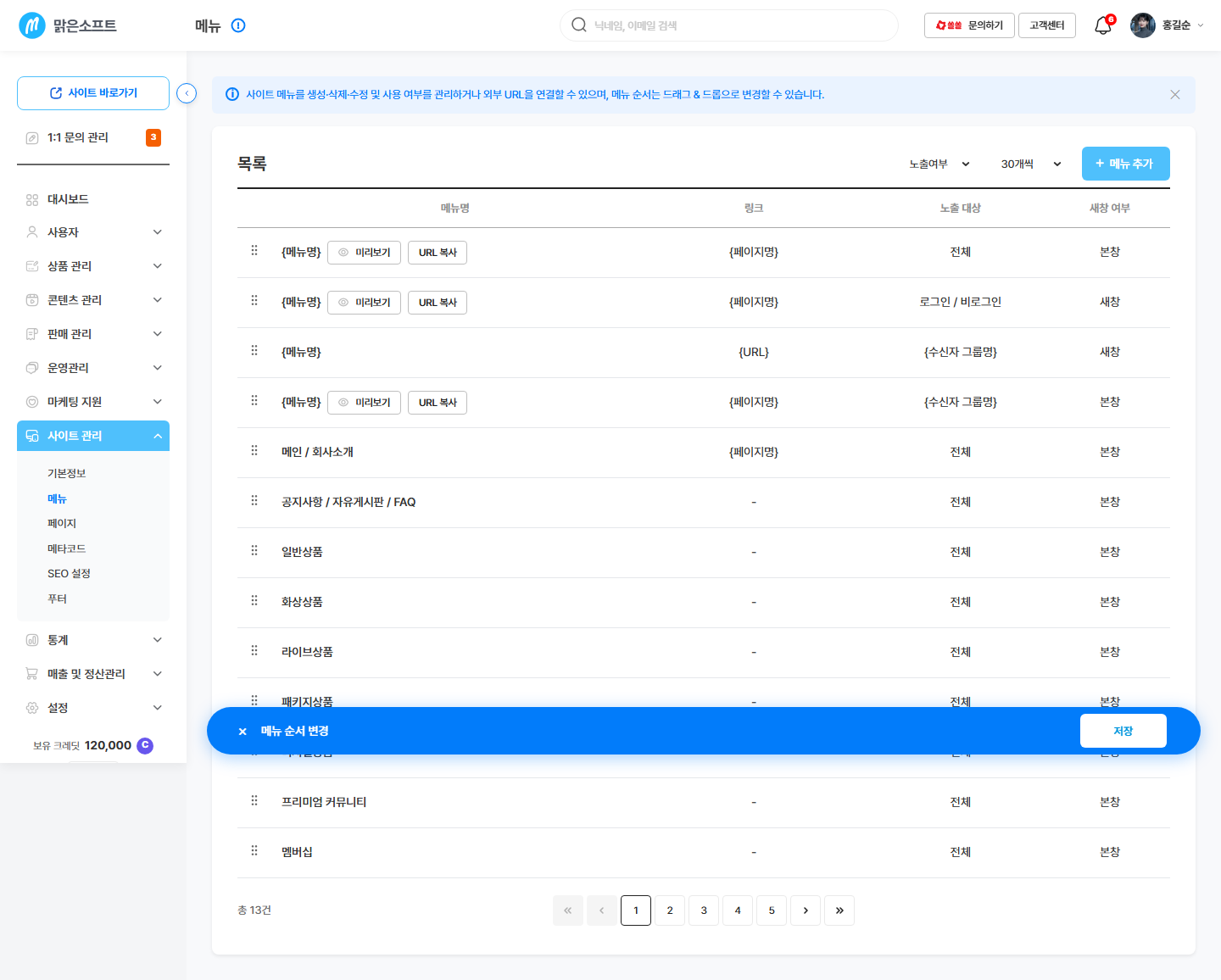Jump to the last page double arrow

(839, 910)
